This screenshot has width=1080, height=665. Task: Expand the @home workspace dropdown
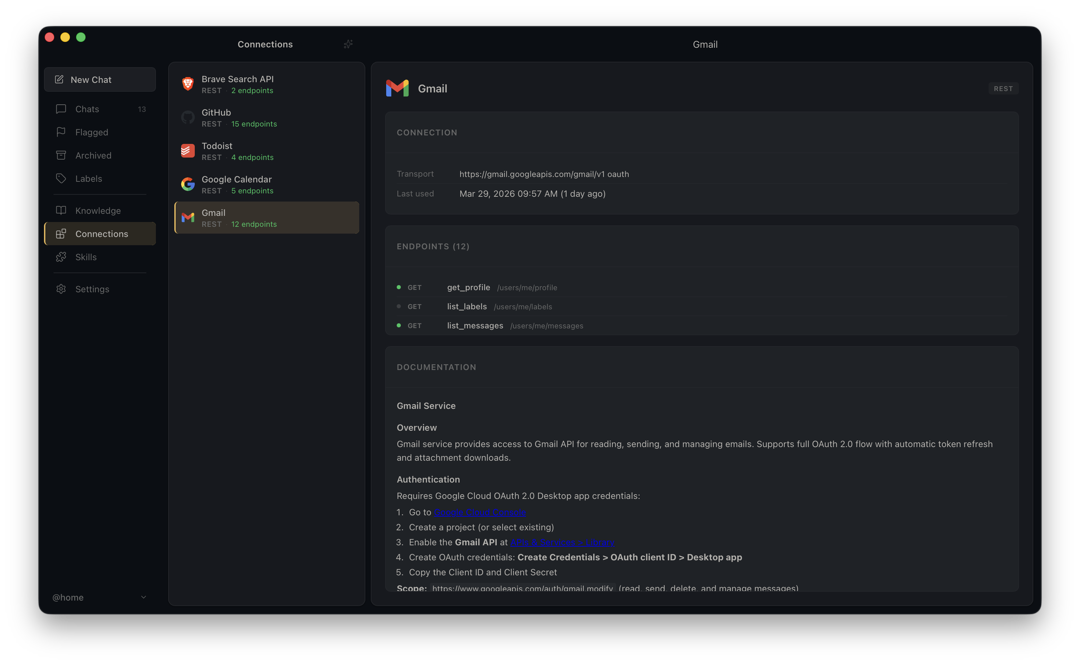pos(143,597)
